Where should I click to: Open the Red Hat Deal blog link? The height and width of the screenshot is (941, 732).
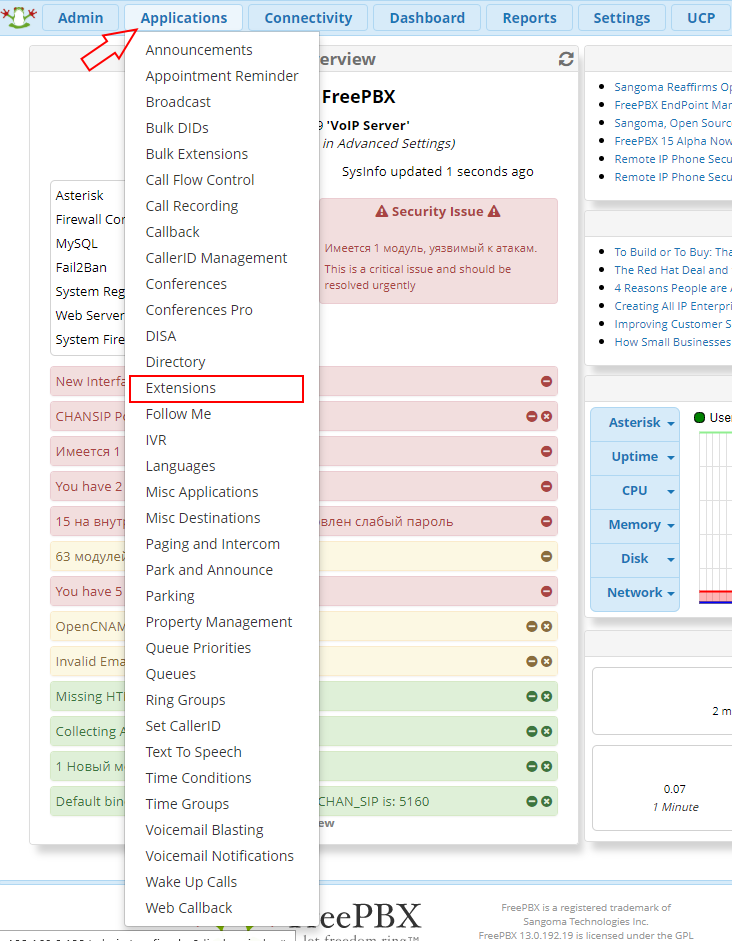pos(672,270)
